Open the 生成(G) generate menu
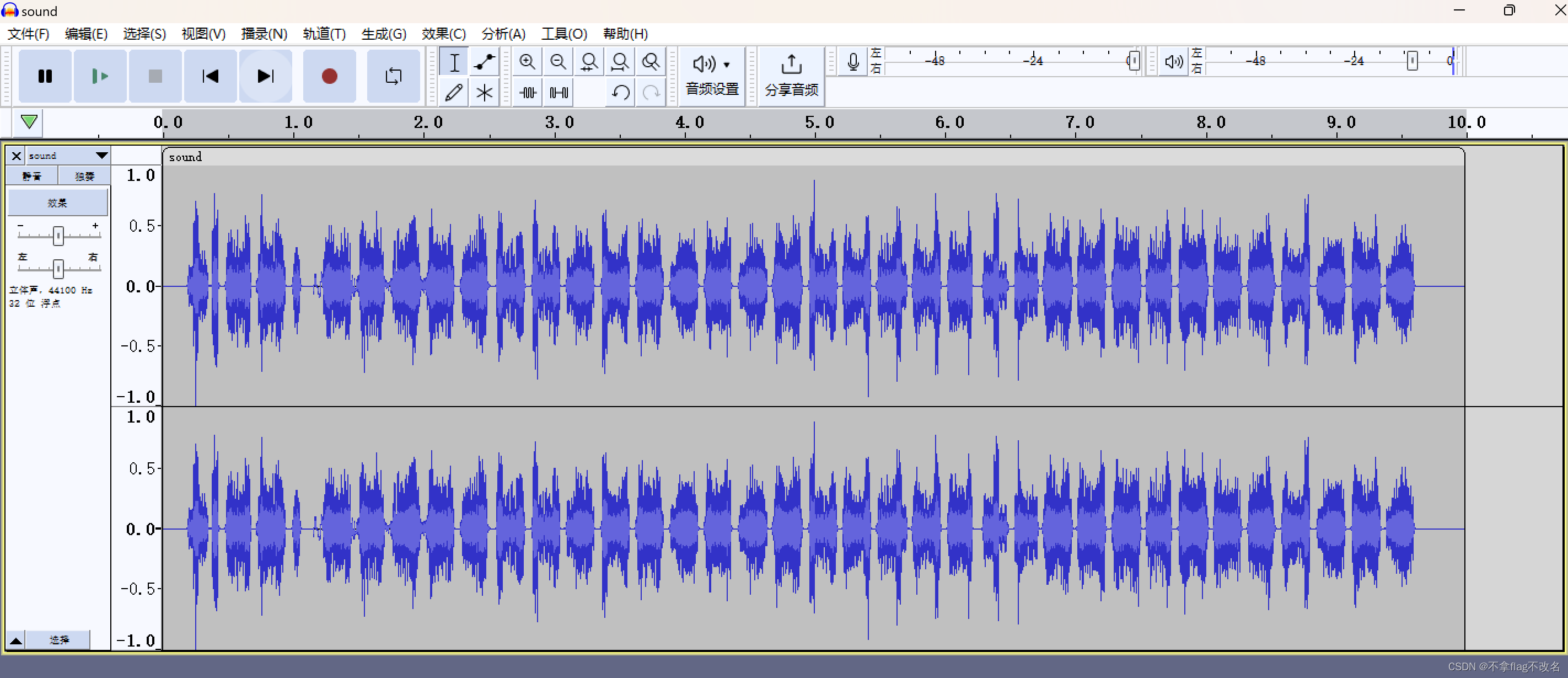Screen dimensions: 1568x678 click(x=384, y=34)
